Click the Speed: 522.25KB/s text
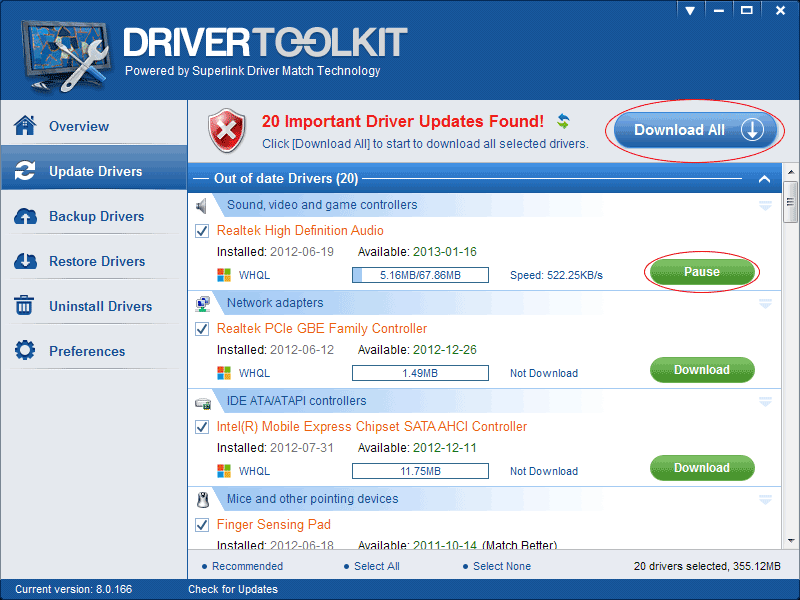Viewport: 800px width, 600px height. pyautogui.click(x=556, y=276)
